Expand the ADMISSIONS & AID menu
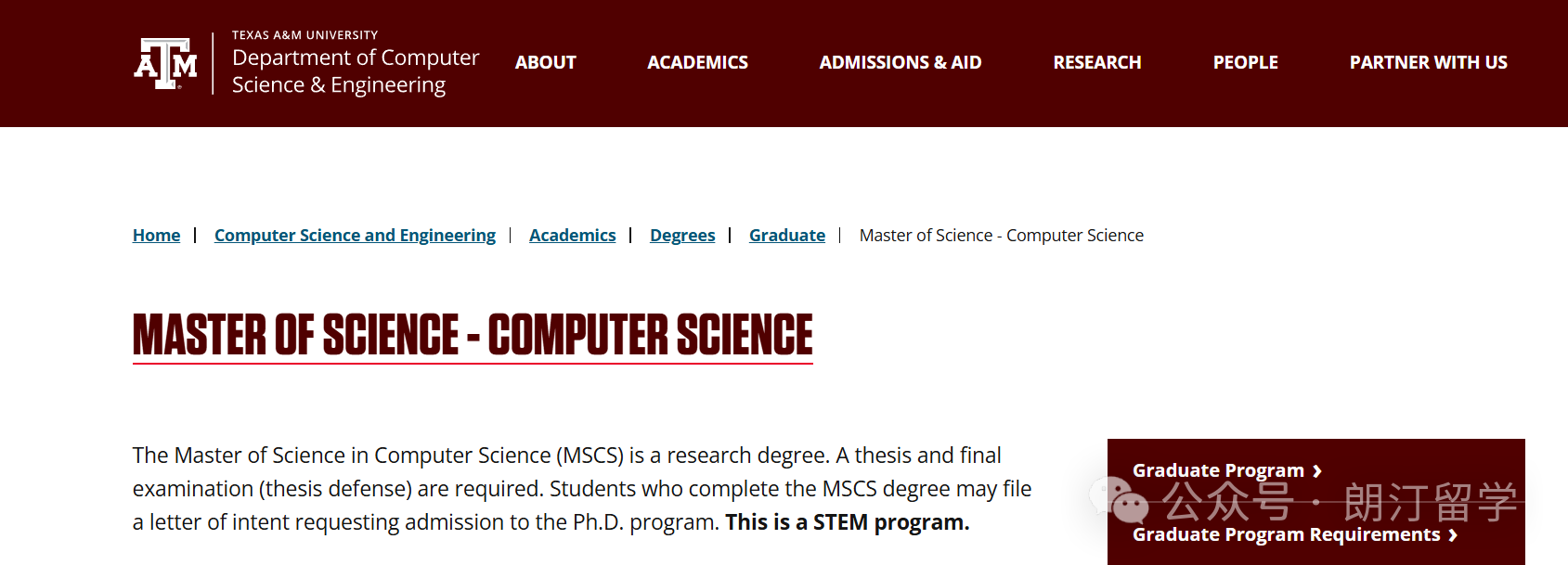This screenshot has width=1568, height=565. click(900, 63)
